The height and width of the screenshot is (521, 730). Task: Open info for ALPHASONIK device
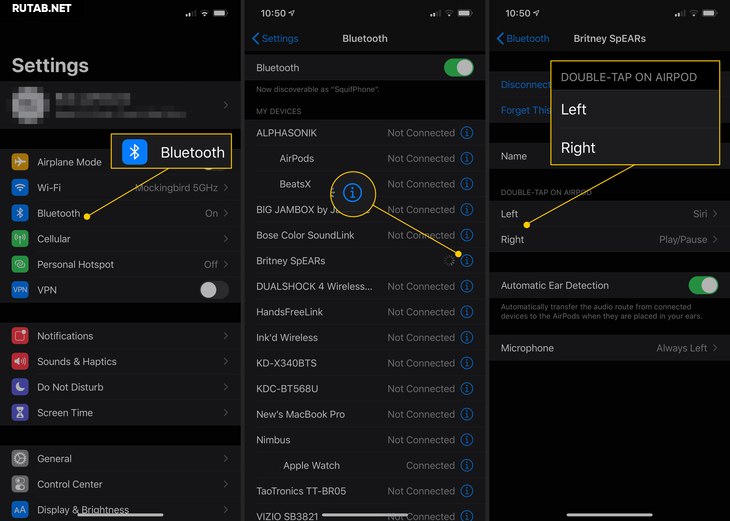(466, 133)
